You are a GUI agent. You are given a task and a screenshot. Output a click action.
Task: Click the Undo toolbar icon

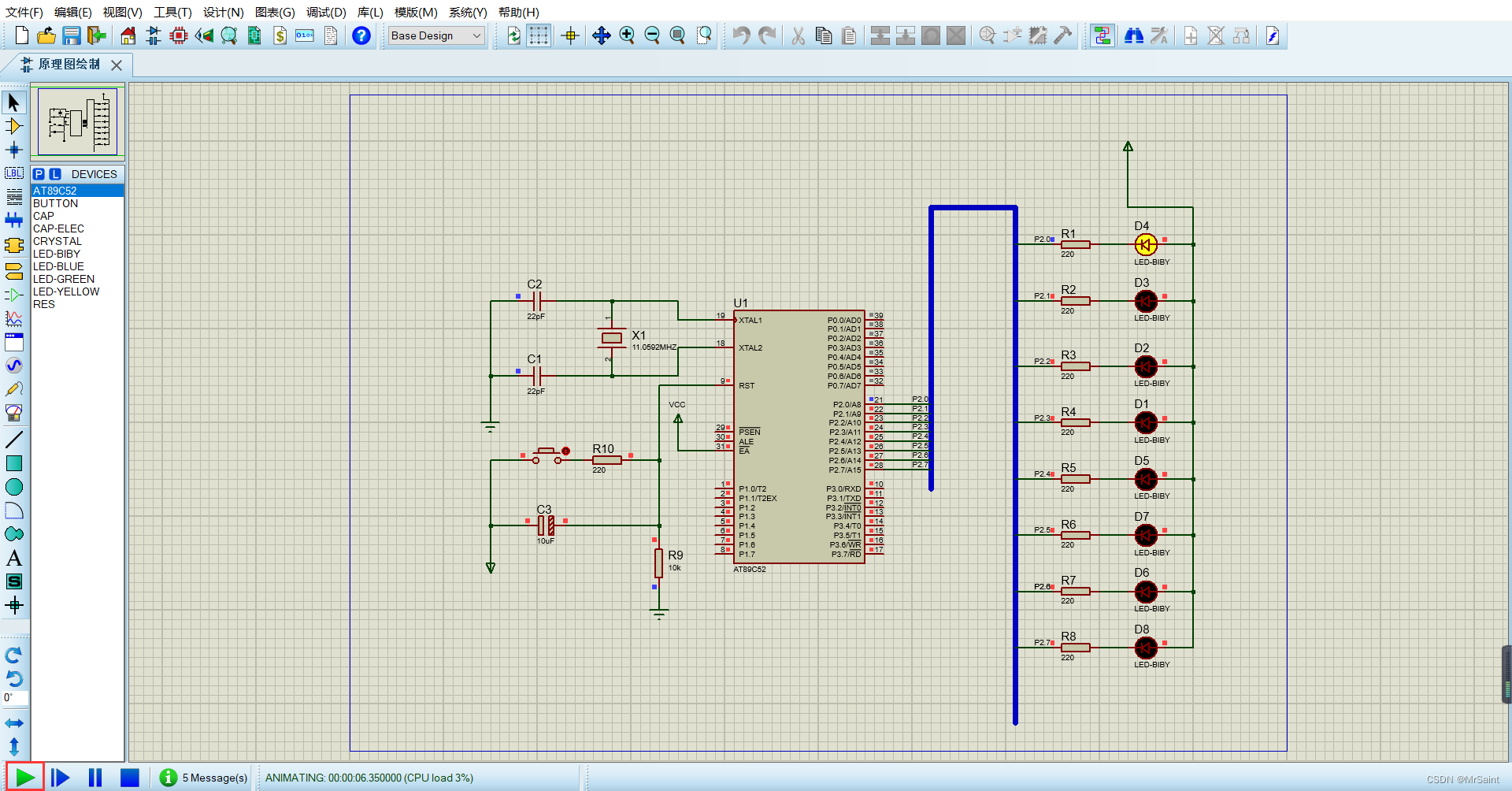pos(741,35)
